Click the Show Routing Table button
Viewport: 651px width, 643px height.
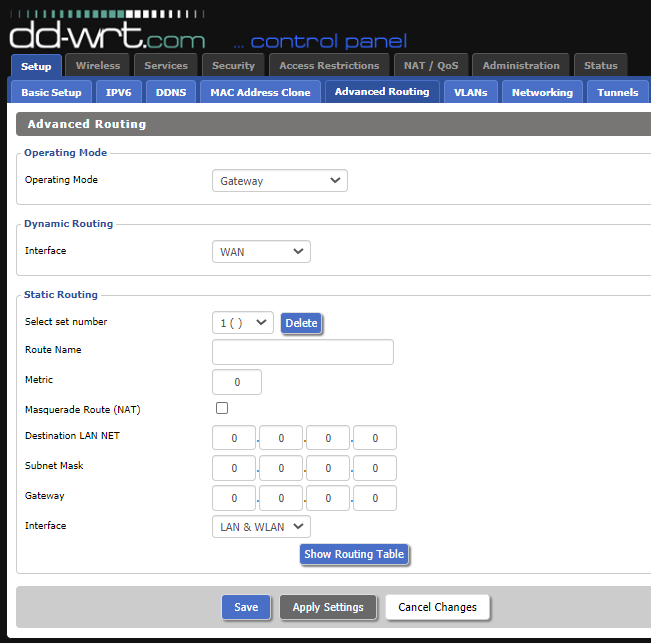(354, 554)
